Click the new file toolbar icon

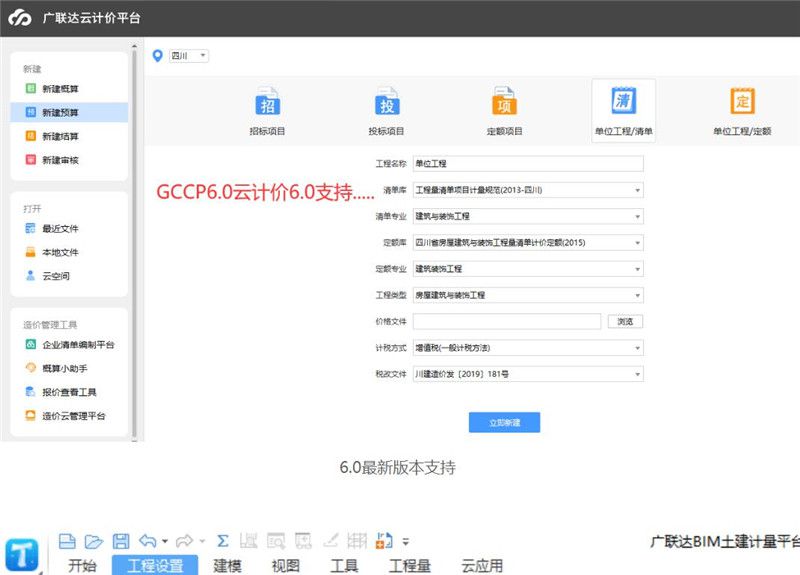point(67,541)
